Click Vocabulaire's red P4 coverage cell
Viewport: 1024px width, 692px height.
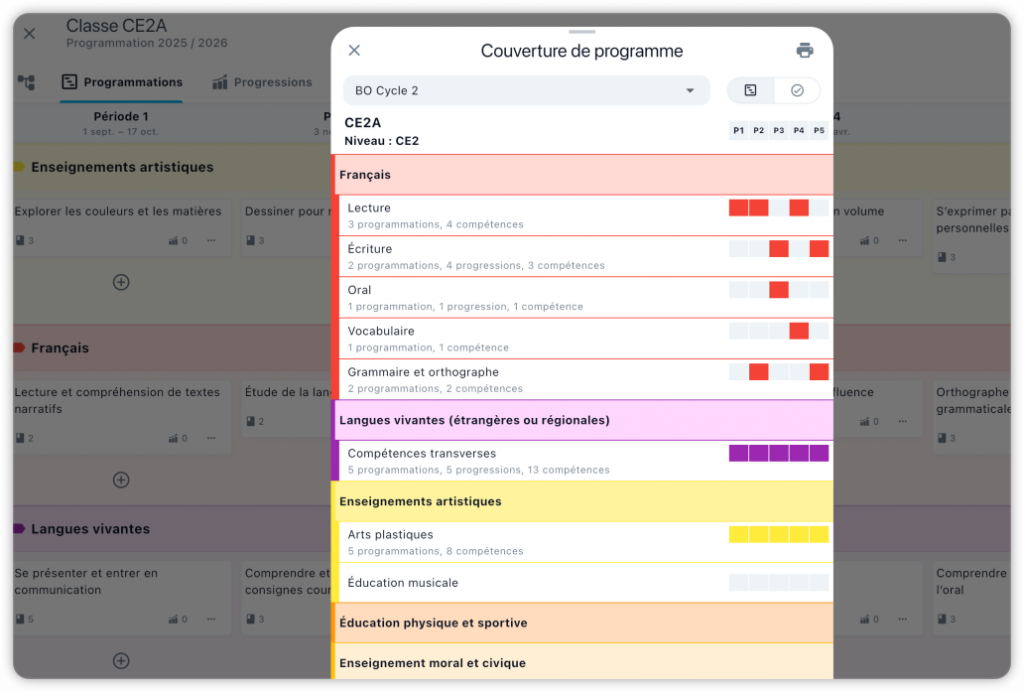tap(799, 331)
